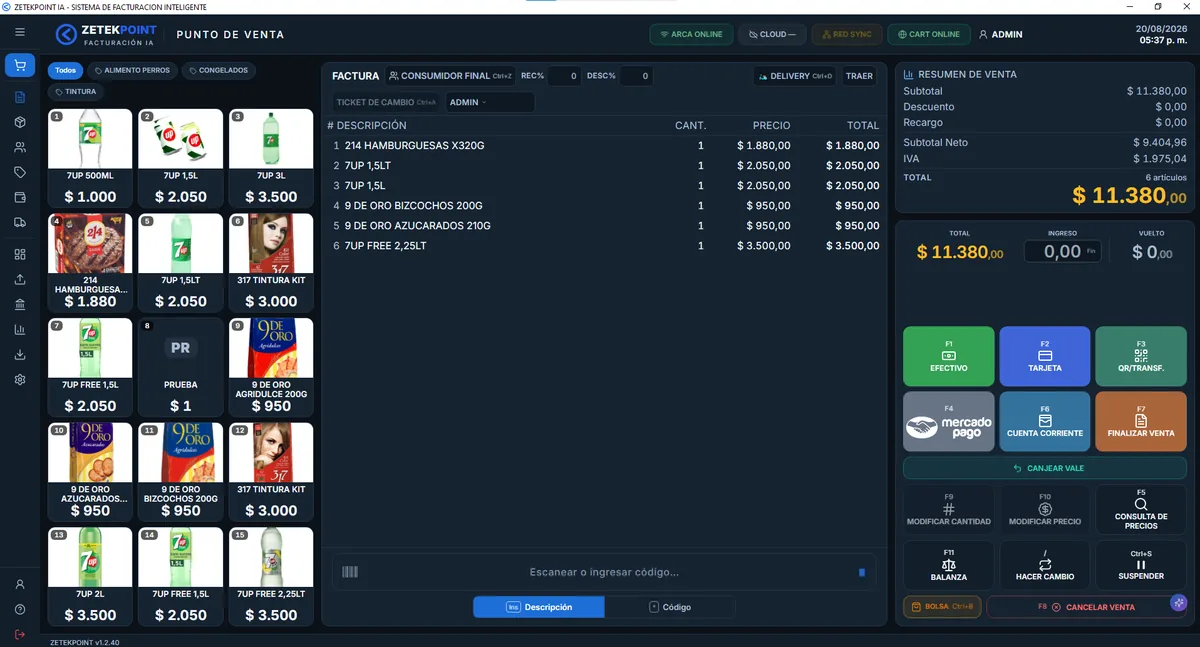Switch search mode to Código
This screenshot has width=1200, height=647.
pos(670,607)
